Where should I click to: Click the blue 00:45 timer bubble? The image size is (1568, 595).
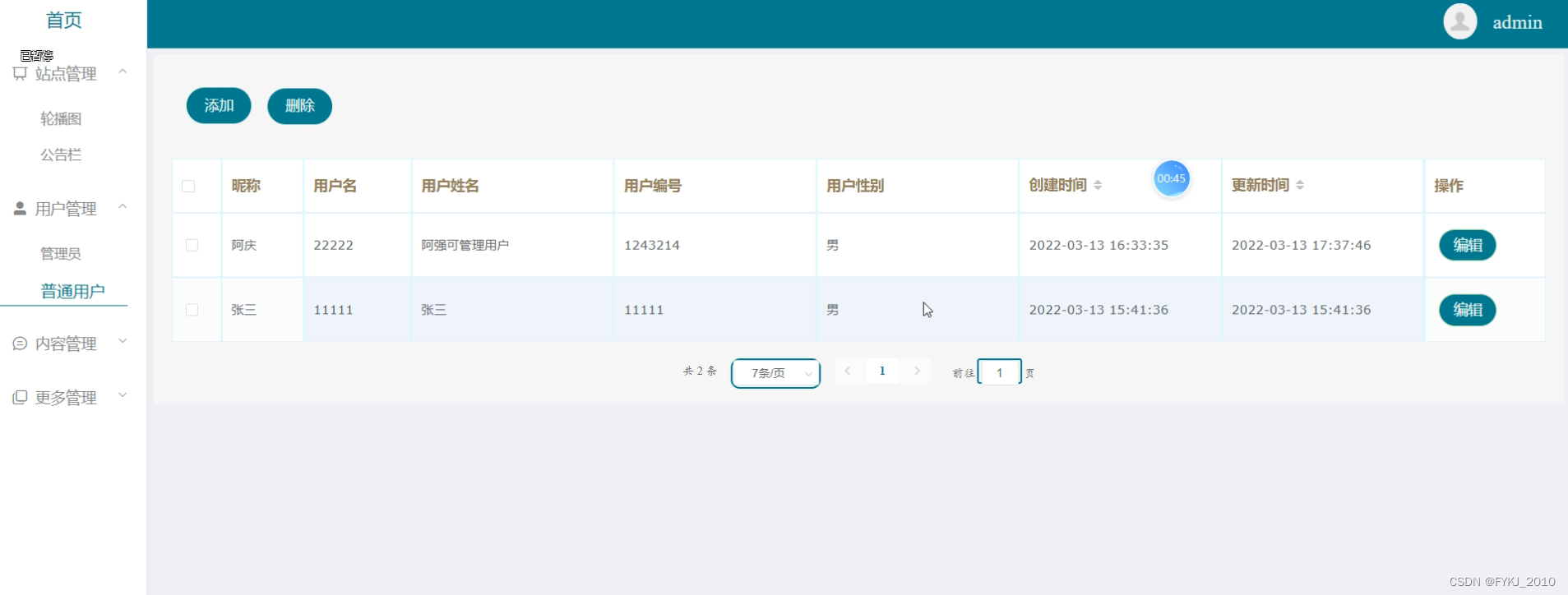click(x=1171, y=178)
